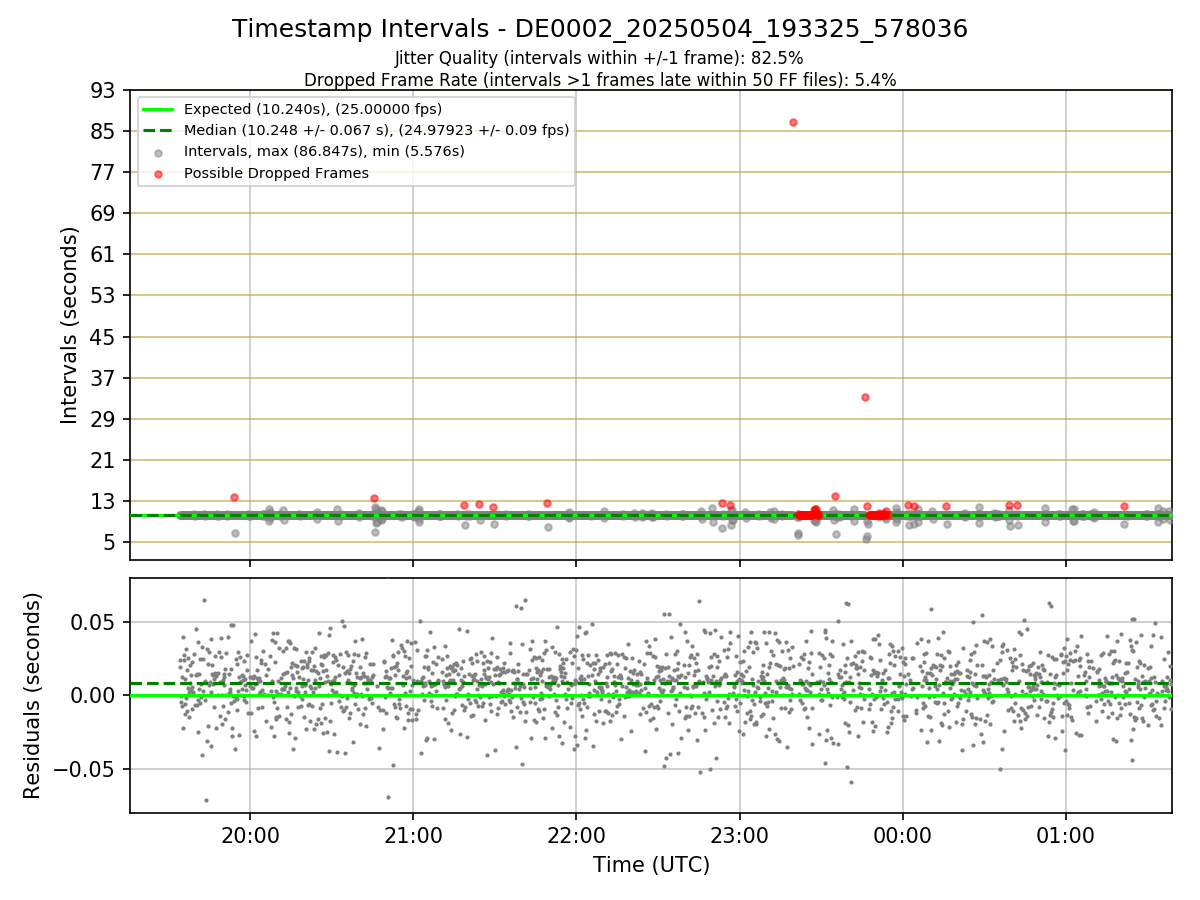Click the 'Jitter Quality' 82.5% subtitle line
This screenshot has width=1200, height=900.
pos(599,58)
